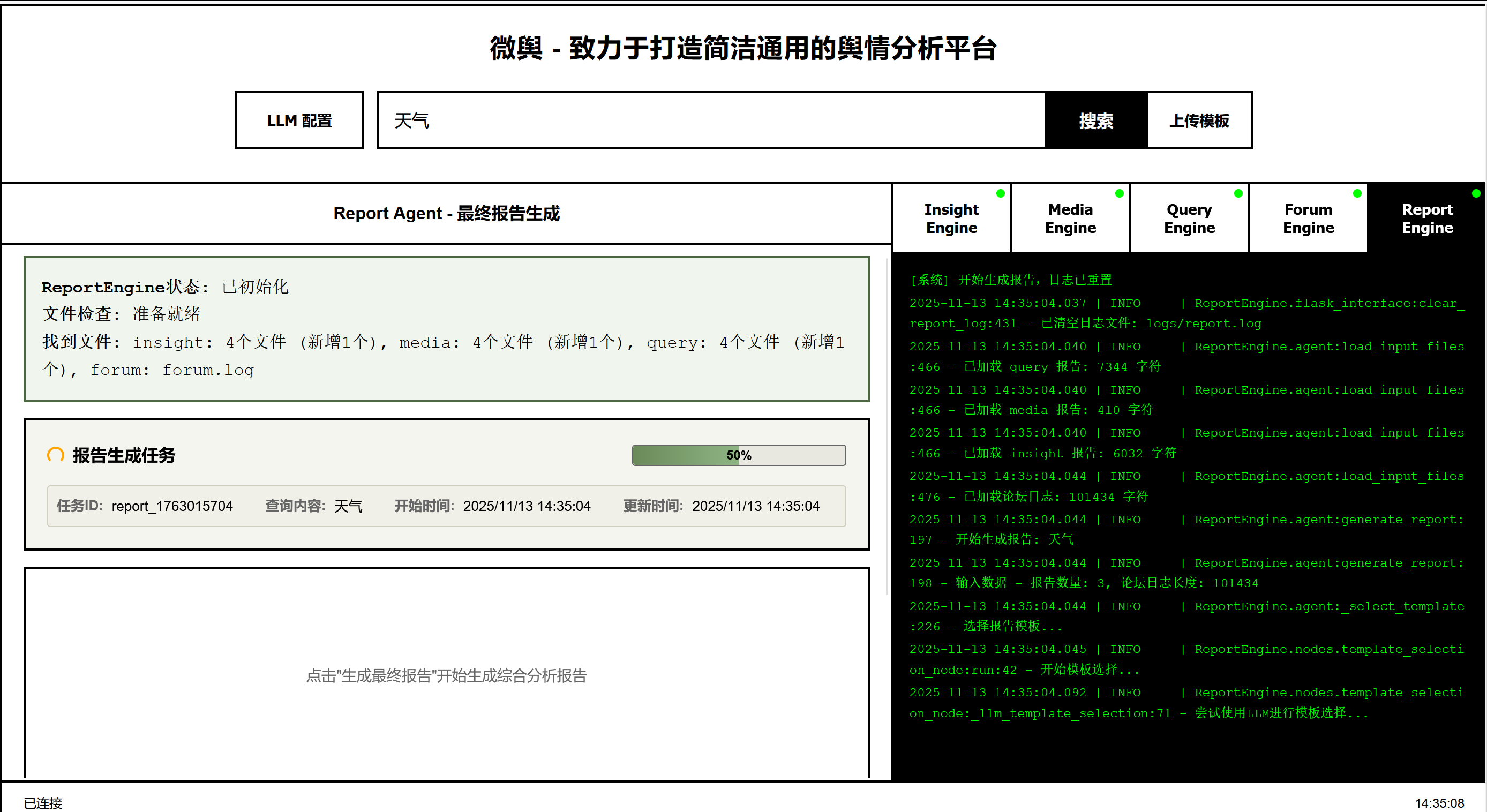Click the log line [系统] 开始生成报告，日志已重置

[x=1011, y=280]
